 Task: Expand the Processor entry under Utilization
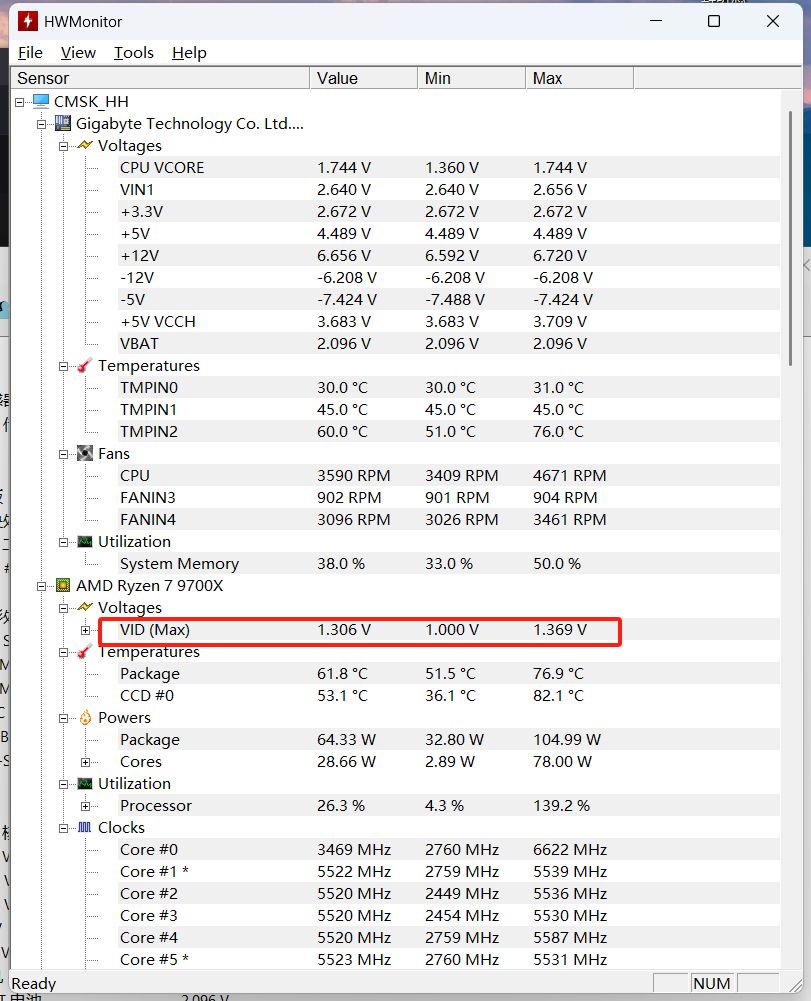point(85,805)
